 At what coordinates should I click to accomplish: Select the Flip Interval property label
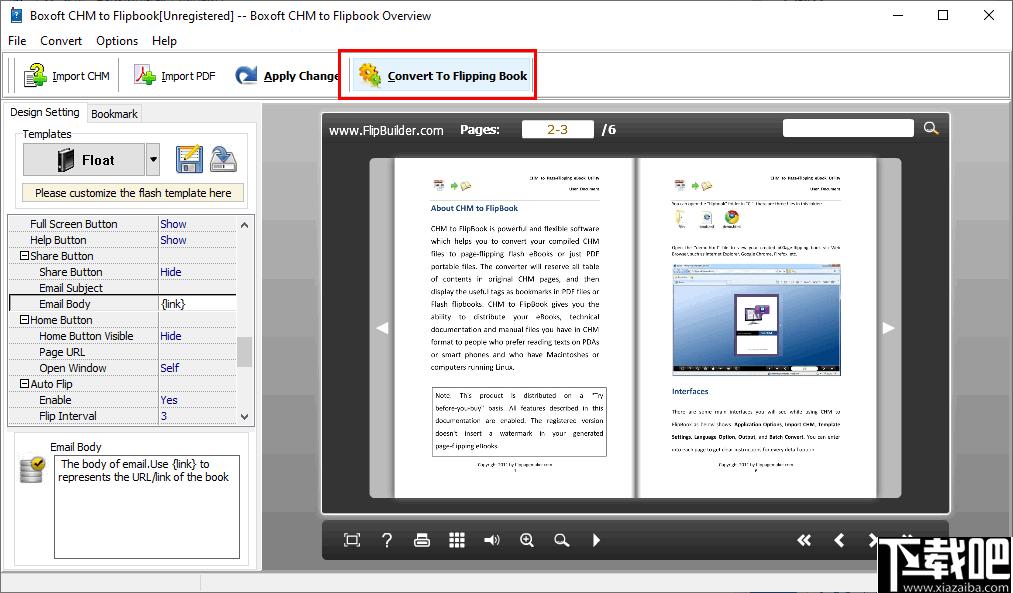[68, 416]
